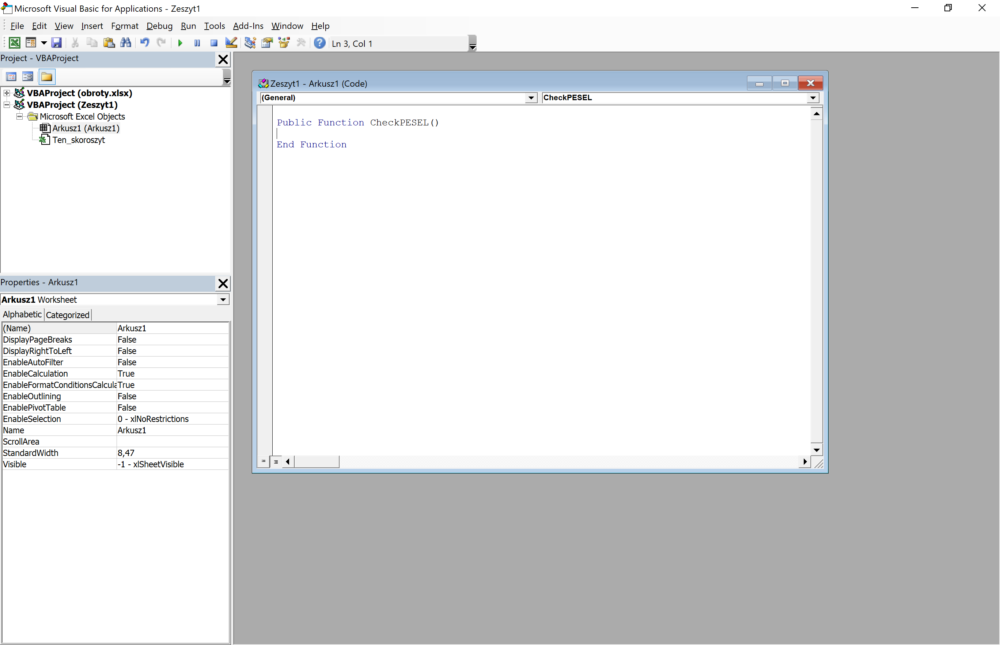Open the Arkusz1 Worksheet object dropdown

coord(223,300)
